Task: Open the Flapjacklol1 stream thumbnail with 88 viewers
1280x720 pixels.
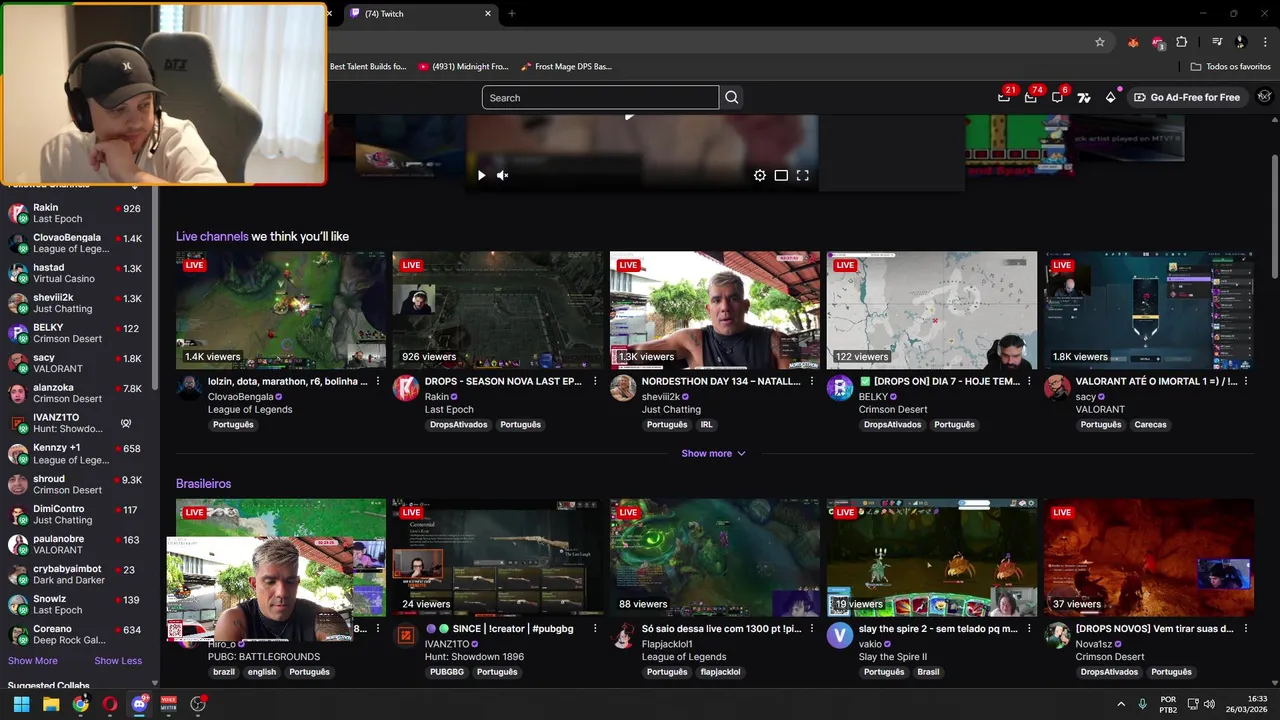Action: (715, 557)
